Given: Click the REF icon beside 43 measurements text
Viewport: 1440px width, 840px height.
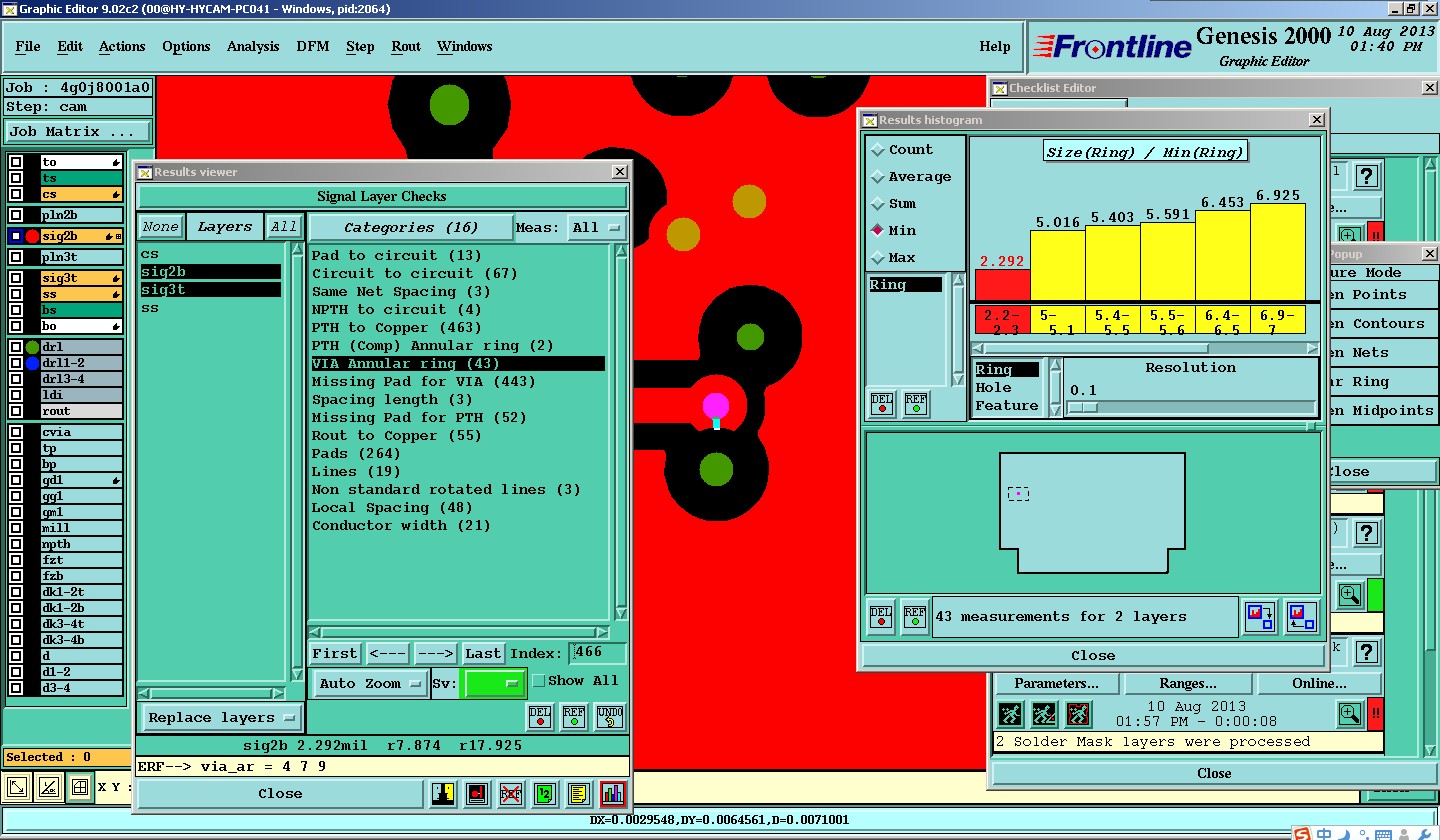Looking at the screenshot, I should click(x=914, y=616).
